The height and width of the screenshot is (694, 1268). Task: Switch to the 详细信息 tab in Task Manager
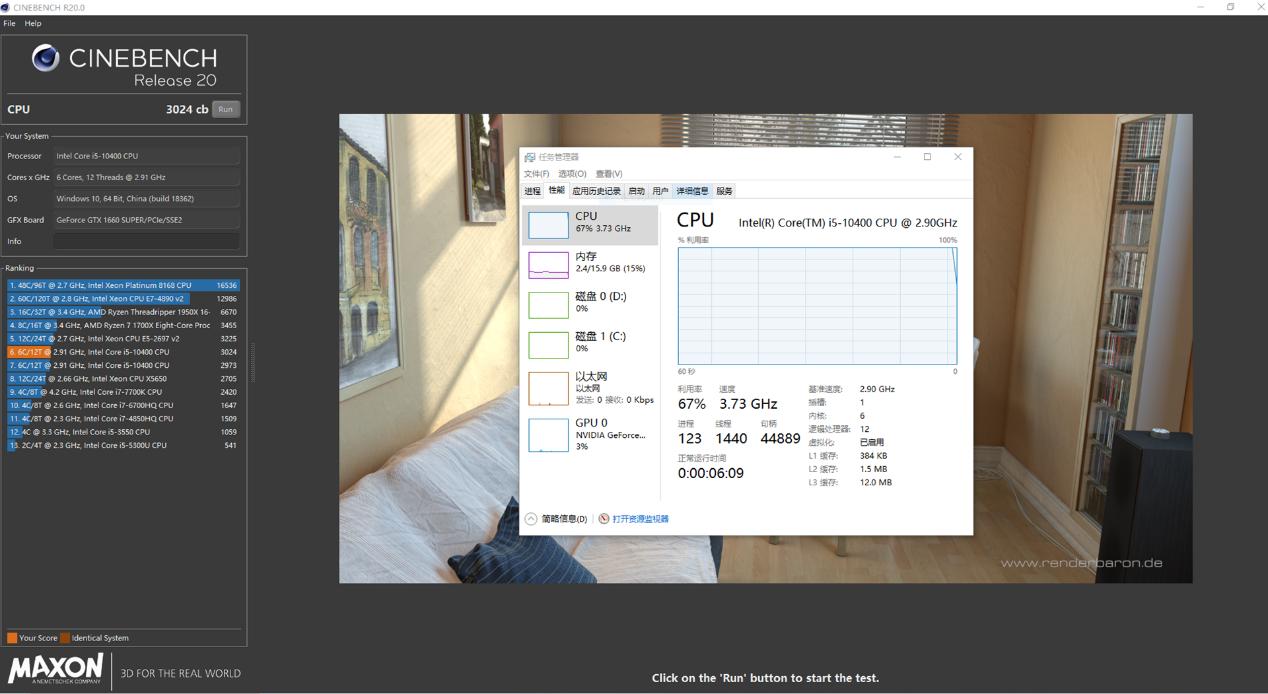[692, 191]
